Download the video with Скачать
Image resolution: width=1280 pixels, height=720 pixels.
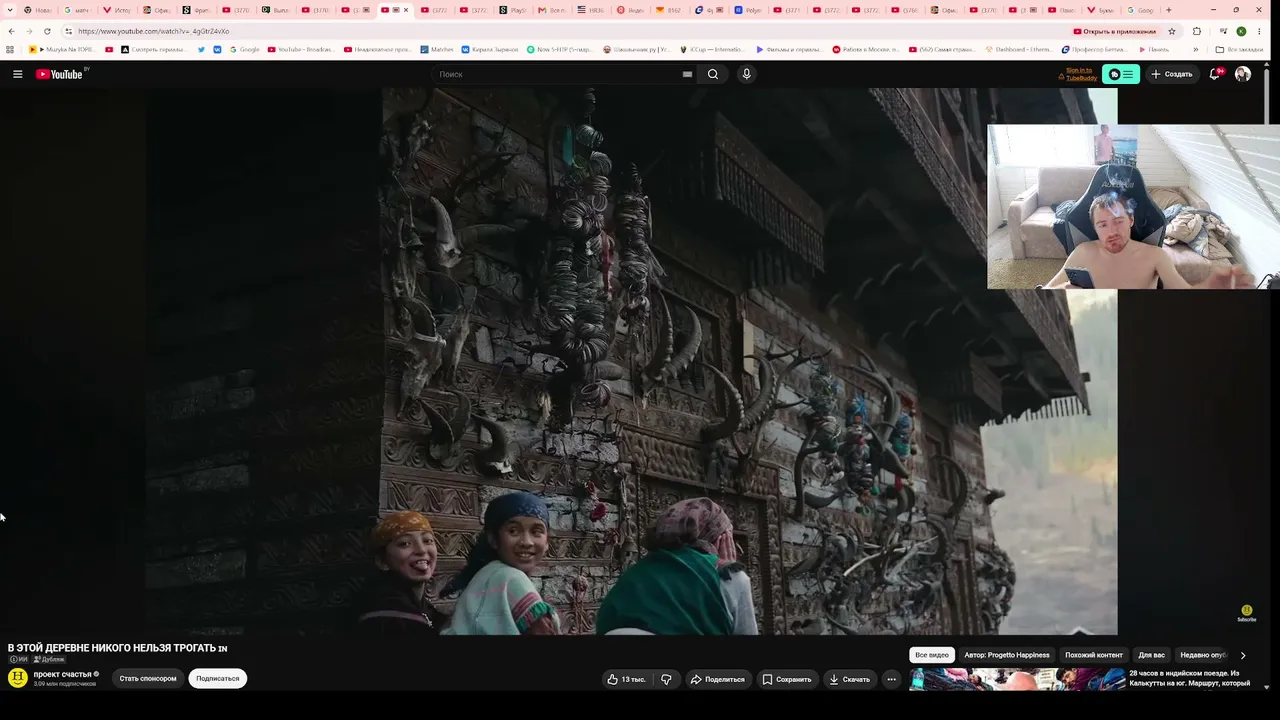pyautogui.click(x=850, y=679)
